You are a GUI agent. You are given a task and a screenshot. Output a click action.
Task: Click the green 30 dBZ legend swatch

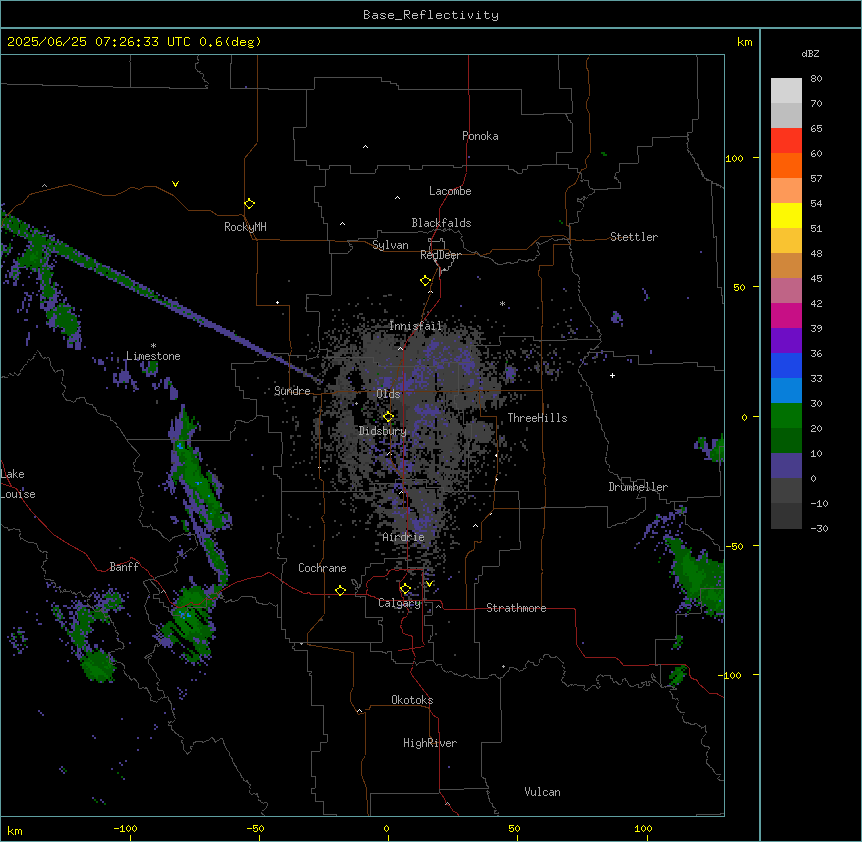tap(786, 416)
